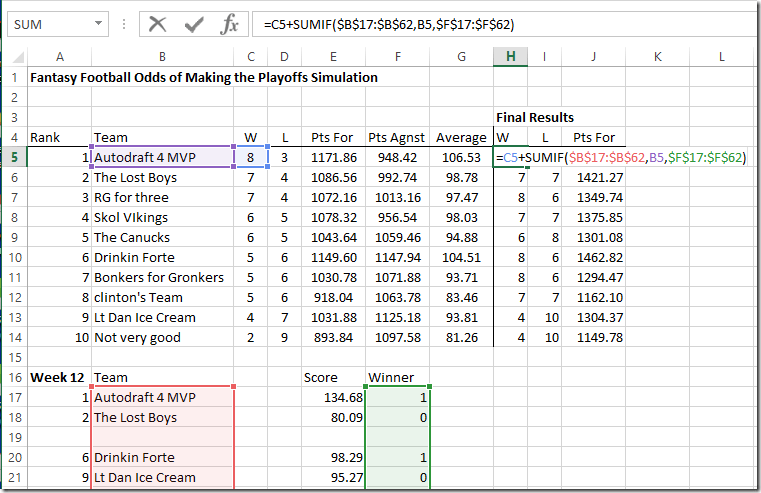This screenshot has height=493, width=761.
Task: Open the Name Box dropdown arrow
Action: point(98,24)
